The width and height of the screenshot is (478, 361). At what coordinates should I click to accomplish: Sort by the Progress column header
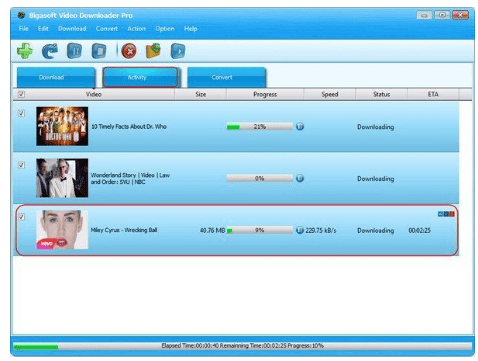[x=265, y=94]
